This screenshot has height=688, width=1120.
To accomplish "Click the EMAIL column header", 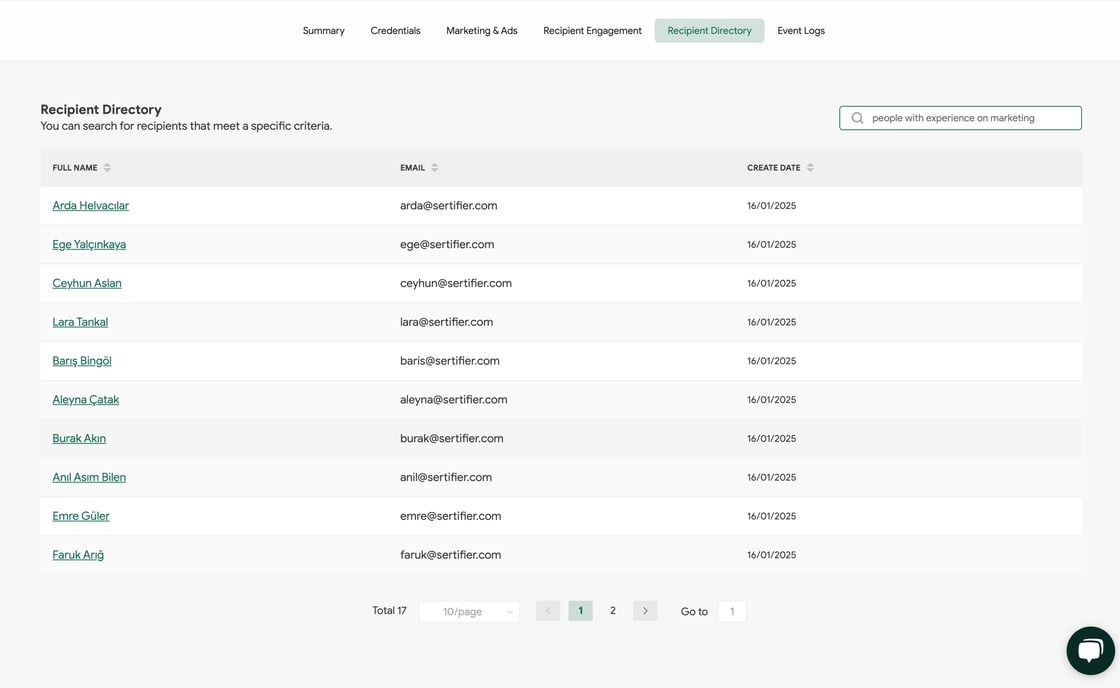I will click(412, 168).
